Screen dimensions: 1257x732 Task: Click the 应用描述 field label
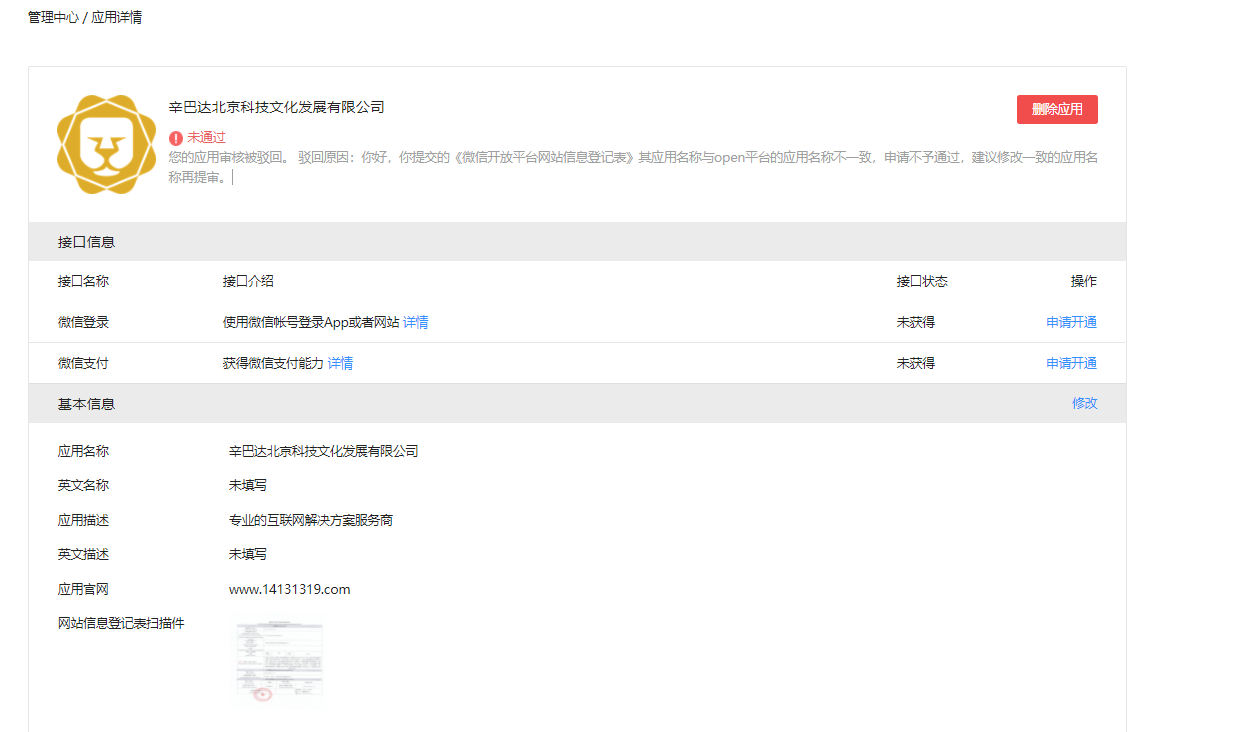tap(83, 520)
